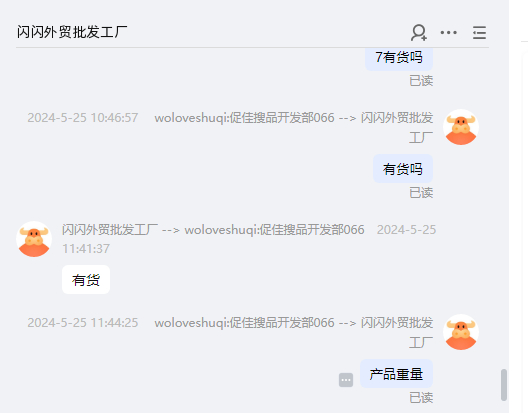Select the 产品重量 message bubble
This screenshot has width=528, height=413.
[x=396, y=374]
